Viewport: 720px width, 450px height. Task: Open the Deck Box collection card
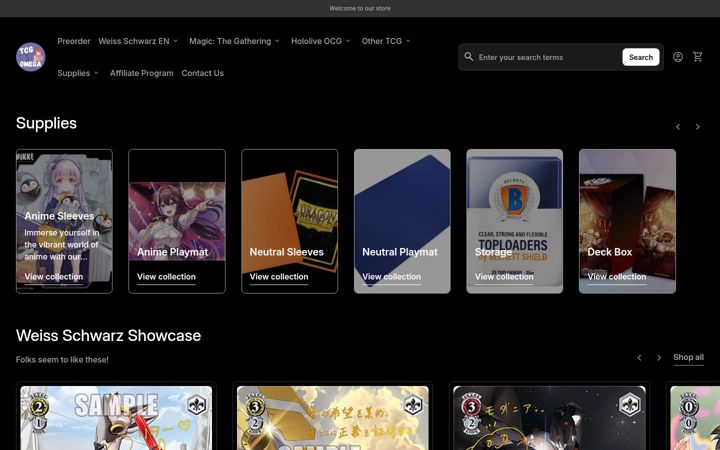point(627,221)
